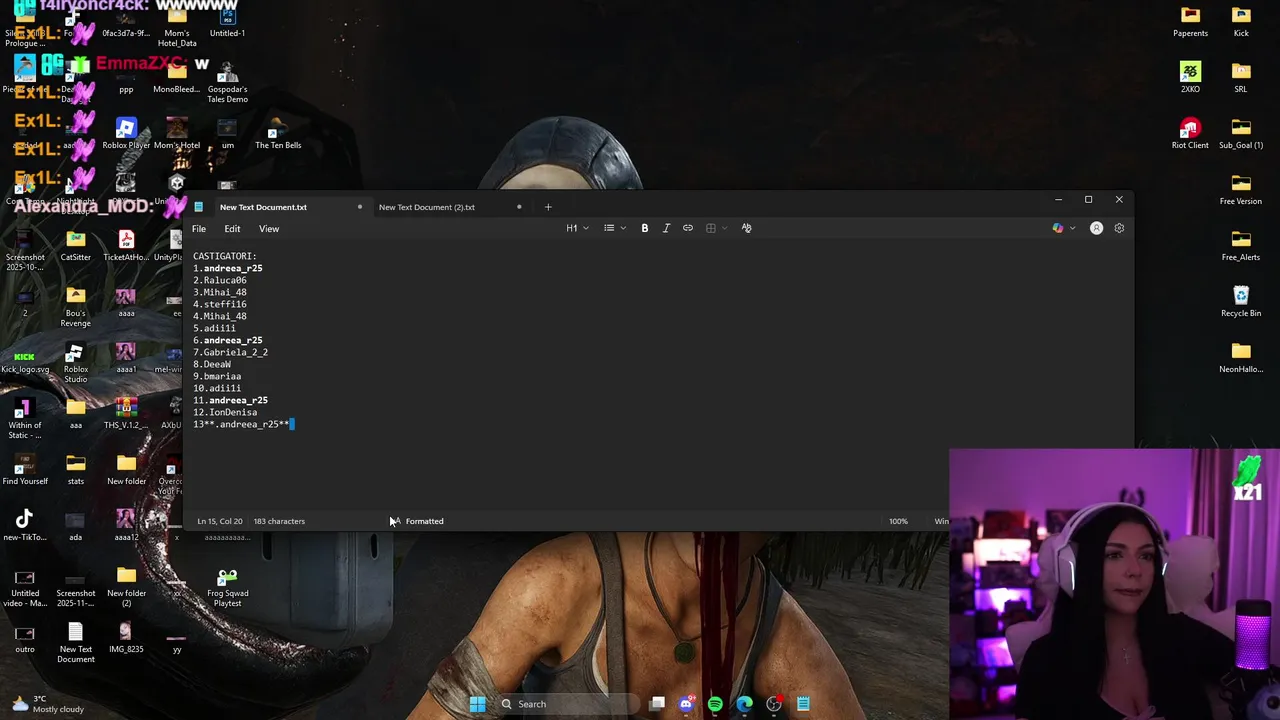
Task: Select the Free Version desktop folder
Action: click(1241, 189)
